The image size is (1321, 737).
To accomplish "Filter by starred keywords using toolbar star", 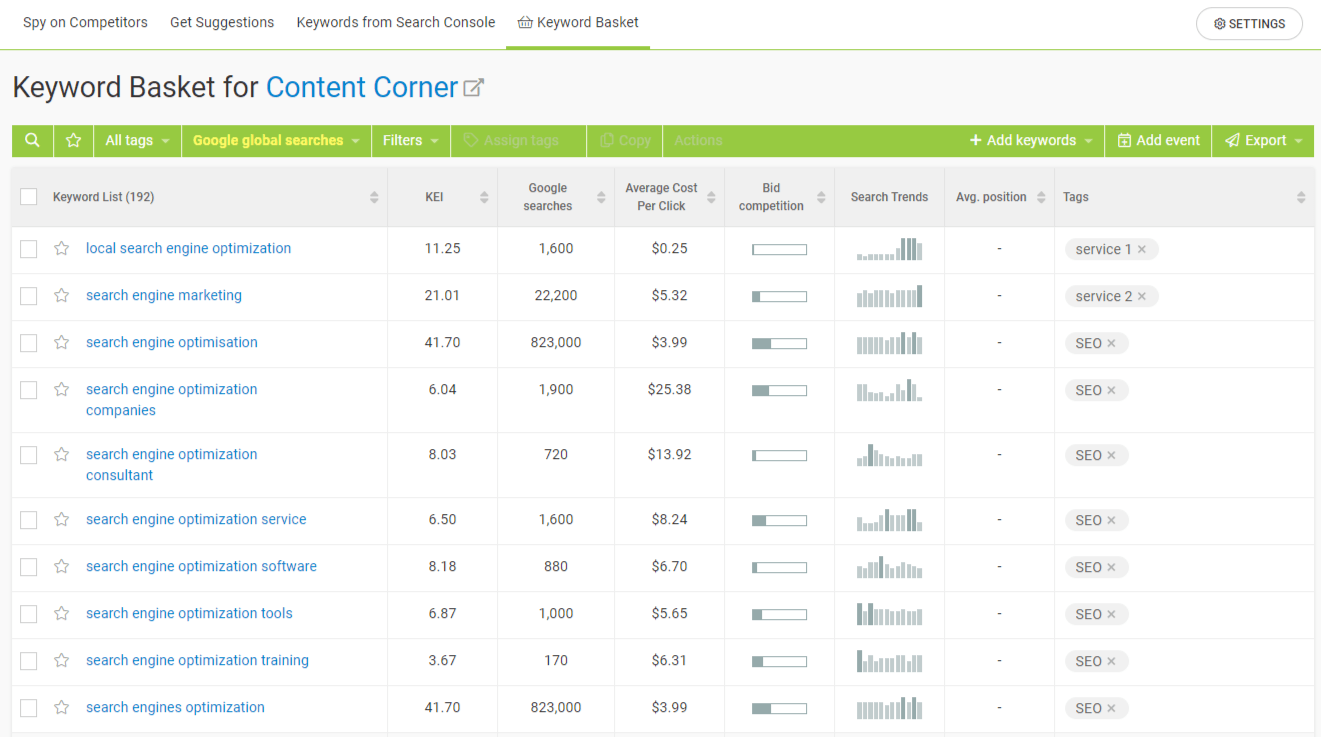I will point(72,140).
